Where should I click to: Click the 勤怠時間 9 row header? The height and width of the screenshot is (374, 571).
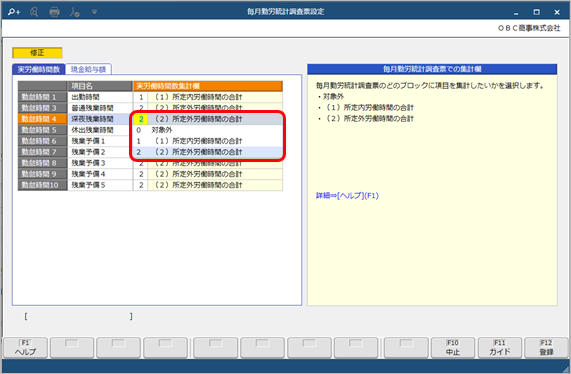(42, 174)
